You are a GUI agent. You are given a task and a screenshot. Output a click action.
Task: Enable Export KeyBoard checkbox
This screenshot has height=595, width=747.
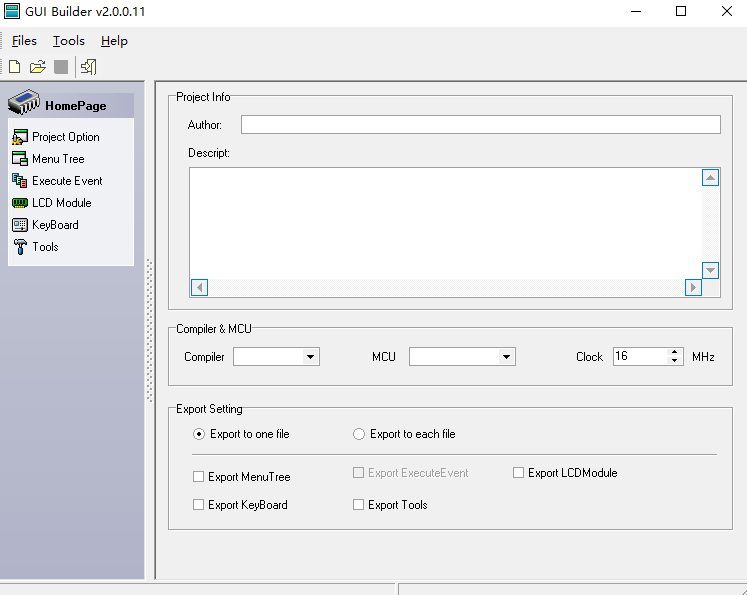coord(198,504)
